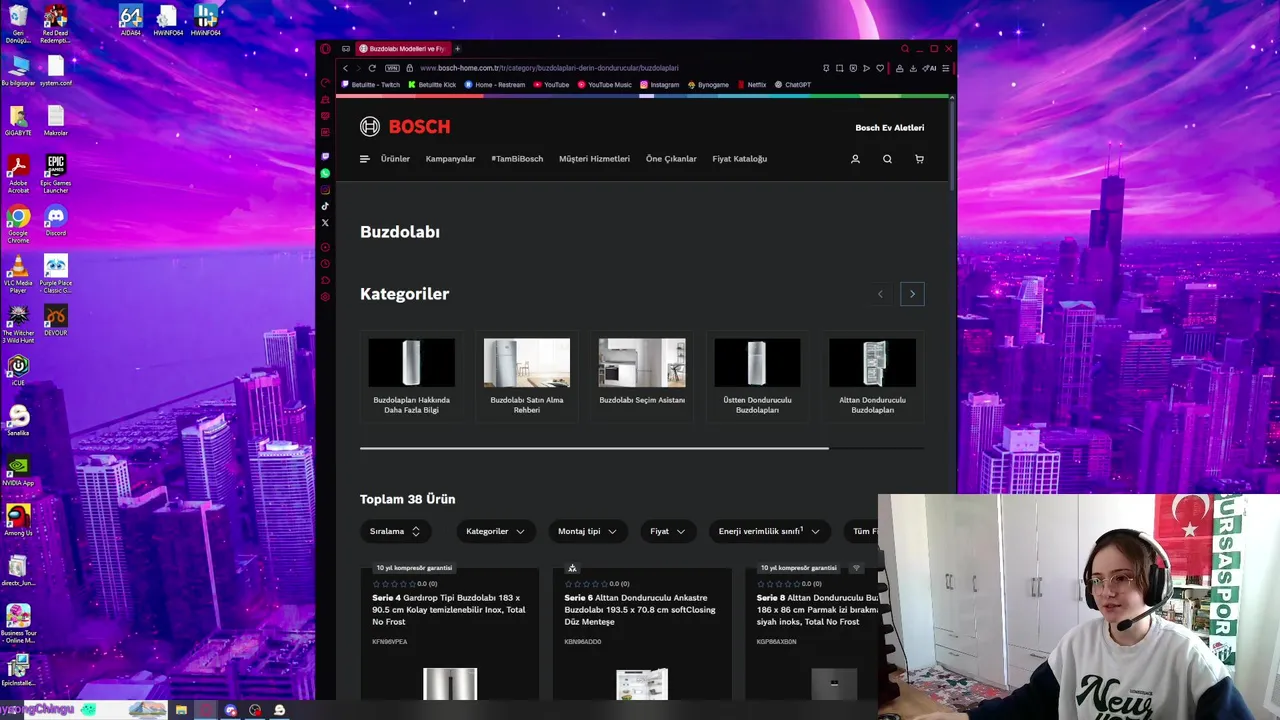Open the ChatGPT bookmark
This screenshot has height=720, width=1280.
(792, 85)
